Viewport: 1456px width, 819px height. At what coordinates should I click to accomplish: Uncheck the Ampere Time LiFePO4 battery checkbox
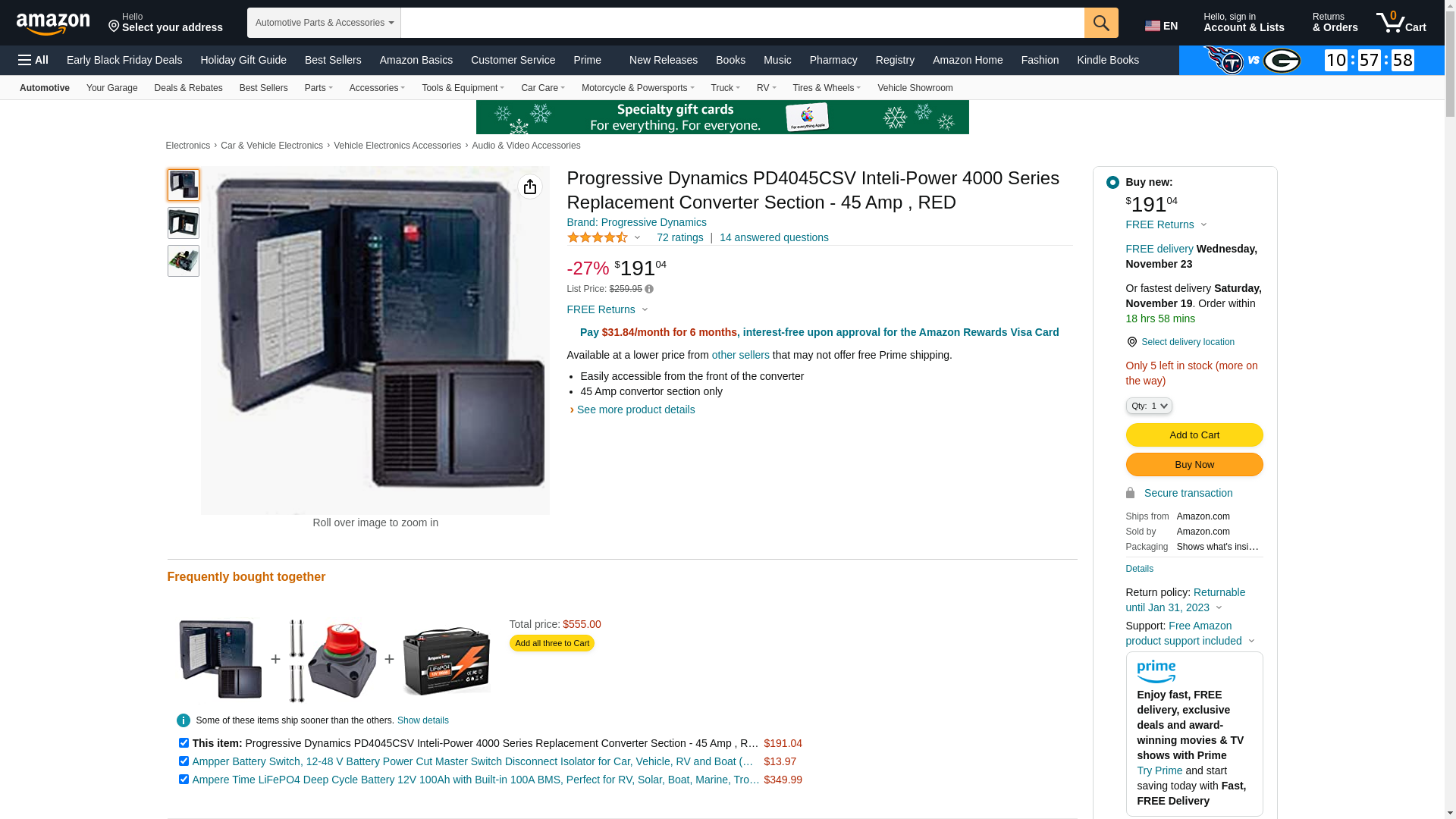(x=184, y=779)
